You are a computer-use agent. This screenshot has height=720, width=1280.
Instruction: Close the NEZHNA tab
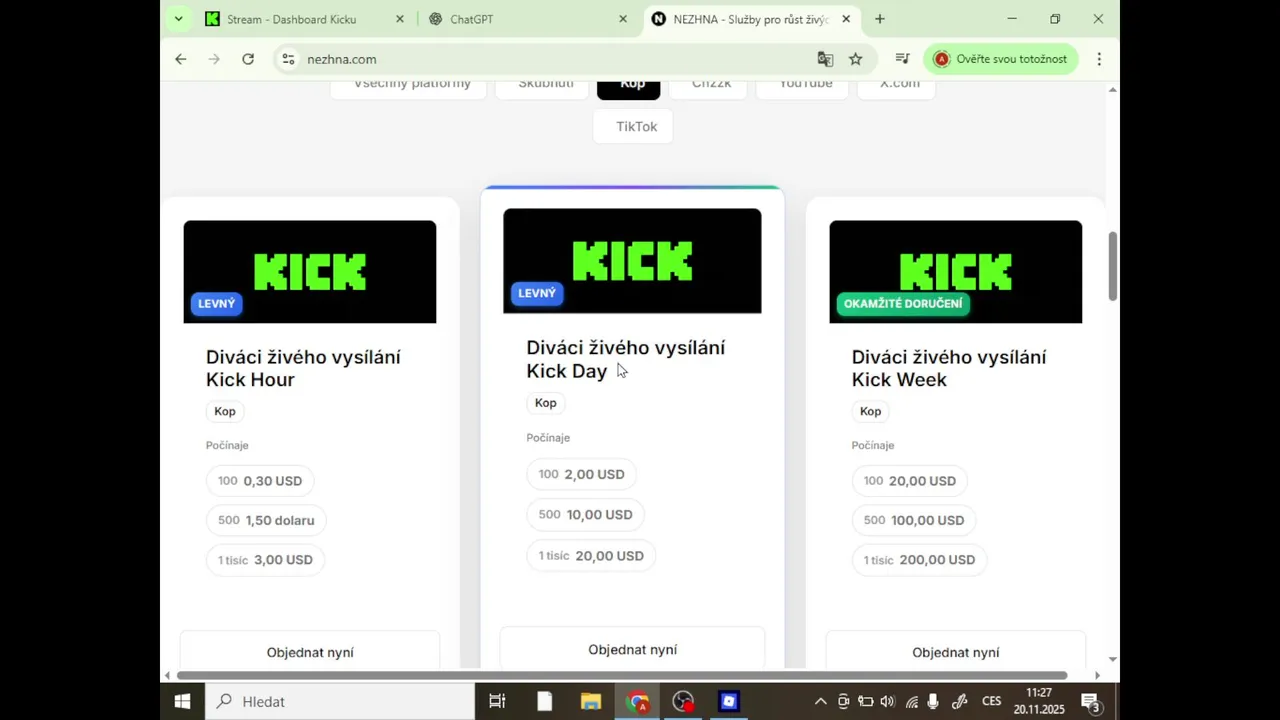(846, 19)
